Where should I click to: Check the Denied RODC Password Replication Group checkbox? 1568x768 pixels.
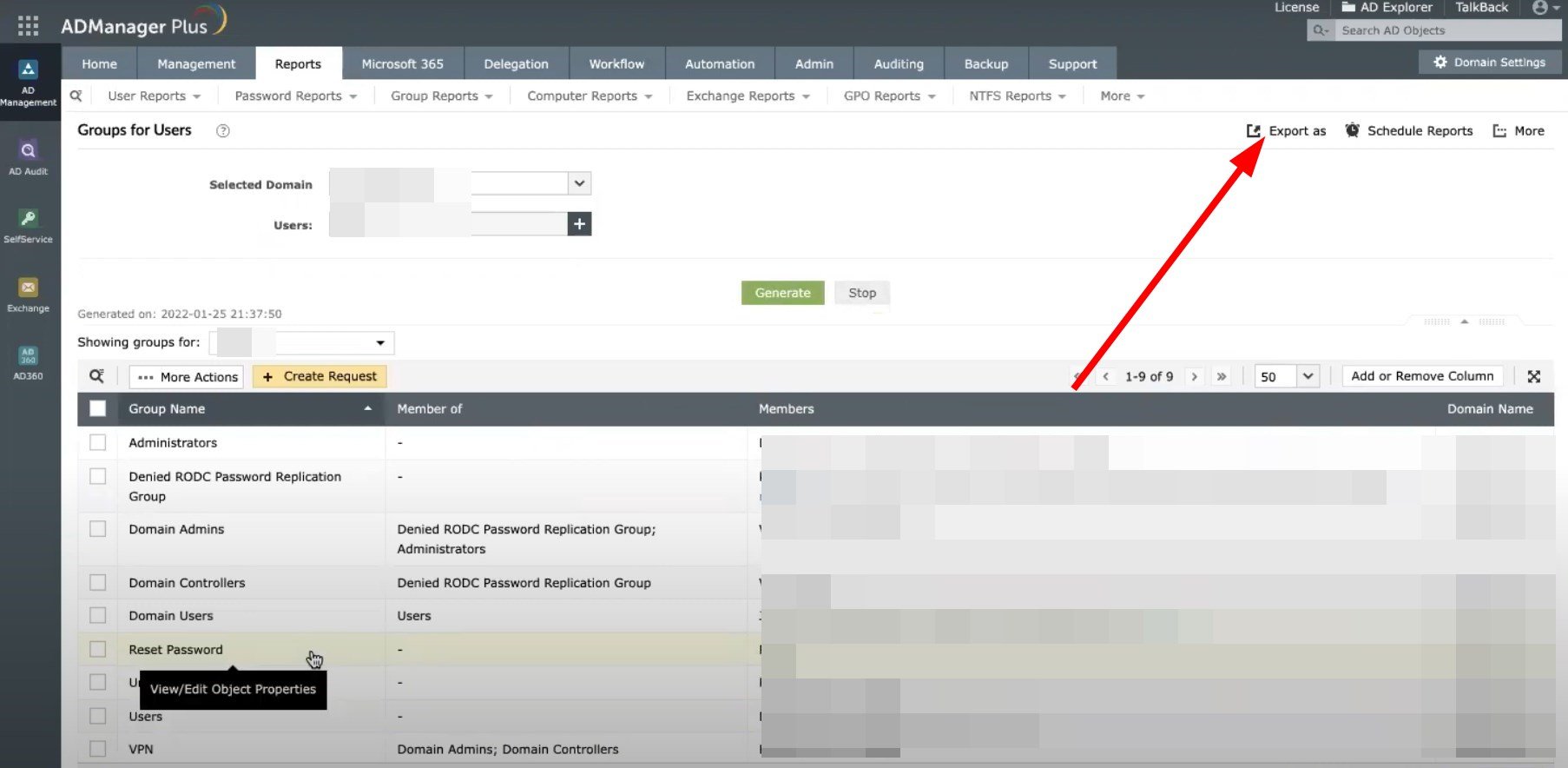click(98, 476)
